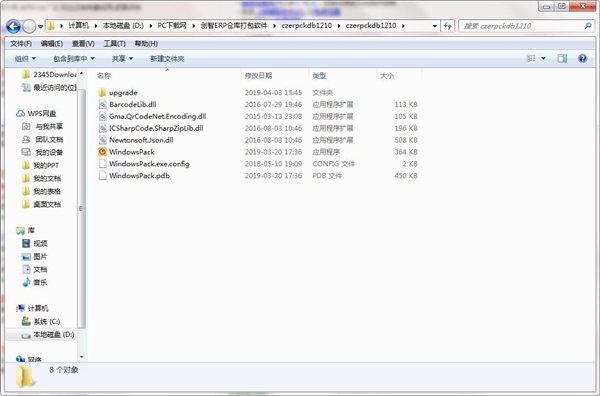Open the 帮助(H) menu
Image resolution: width=600 pixels, height=396 pixels.
tap(146, 44)
